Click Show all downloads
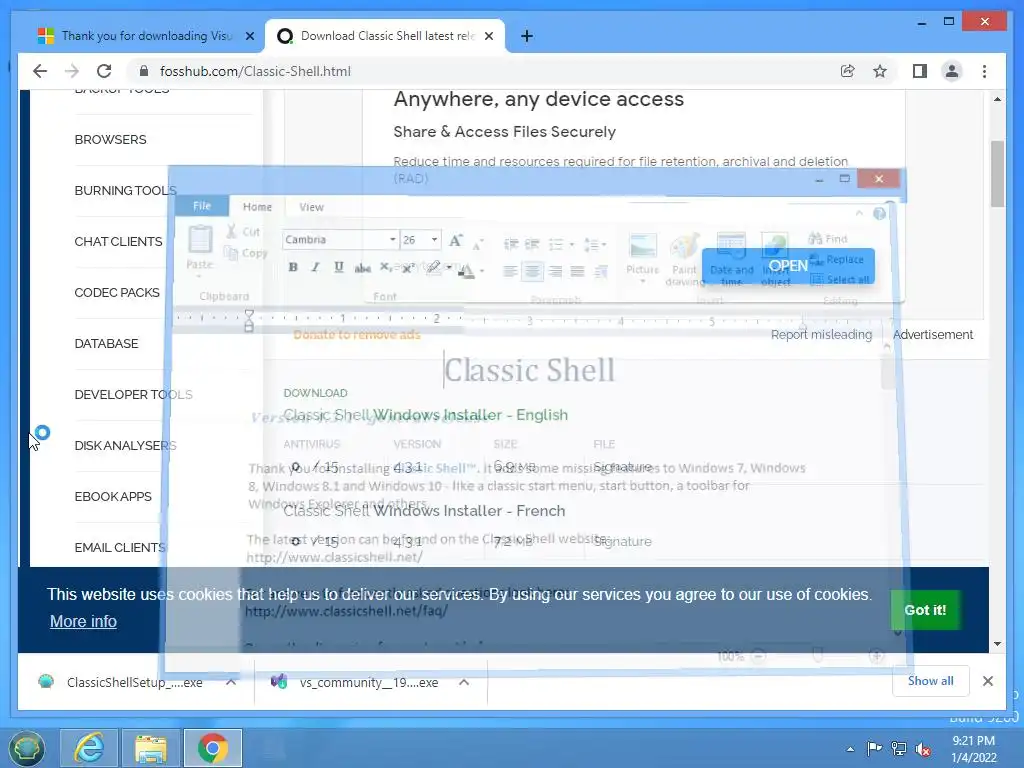The height and width of the screenshot is (768, 1024). [931, 681]
